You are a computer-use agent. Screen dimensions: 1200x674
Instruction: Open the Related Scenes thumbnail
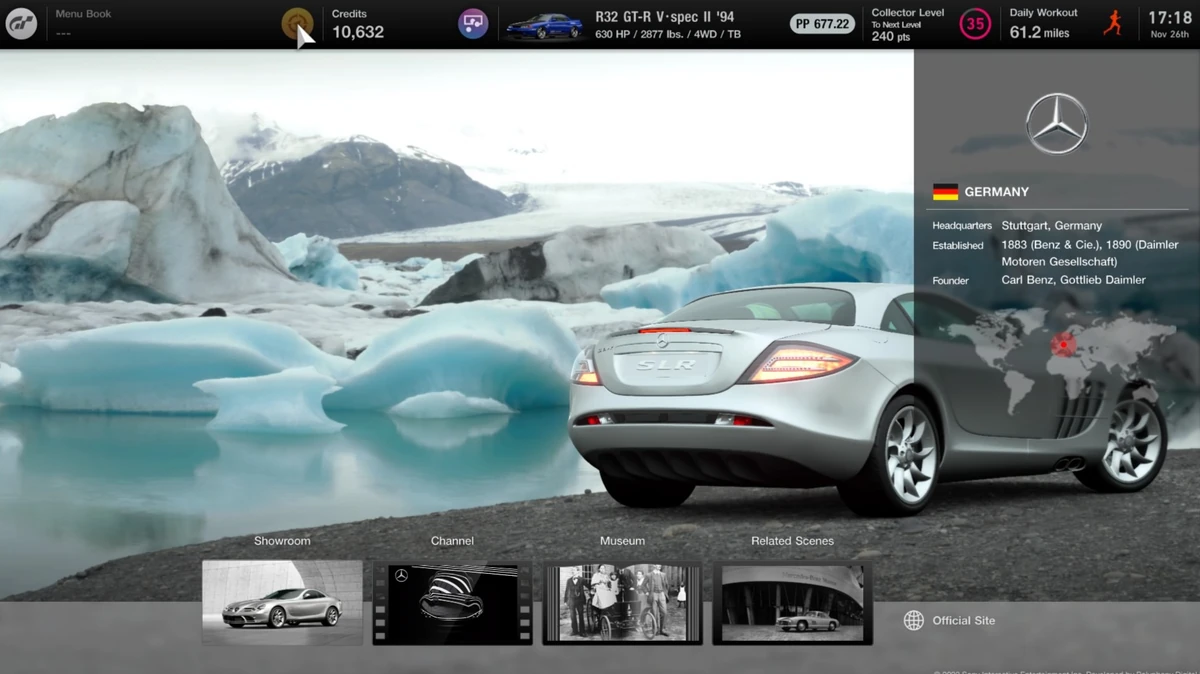point(792,603)
